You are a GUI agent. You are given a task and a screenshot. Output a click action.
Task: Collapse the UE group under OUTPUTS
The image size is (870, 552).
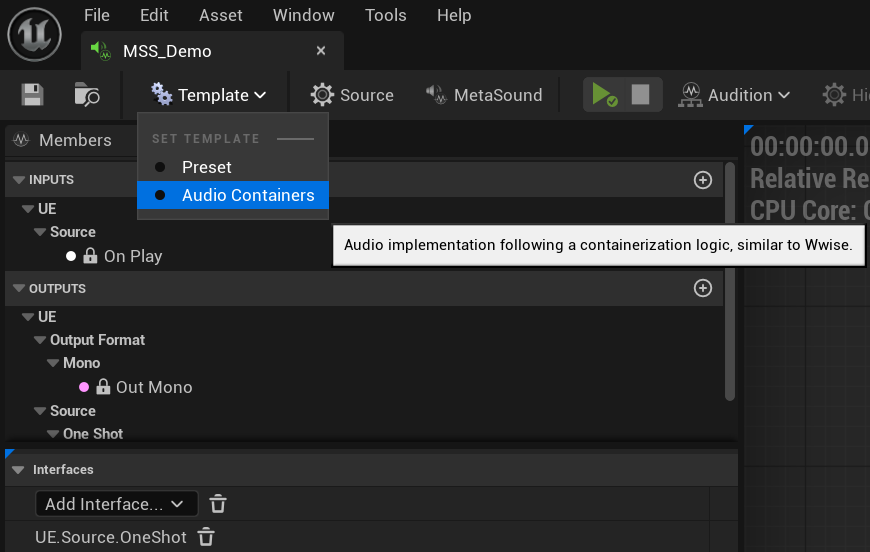tap(28, 317)
